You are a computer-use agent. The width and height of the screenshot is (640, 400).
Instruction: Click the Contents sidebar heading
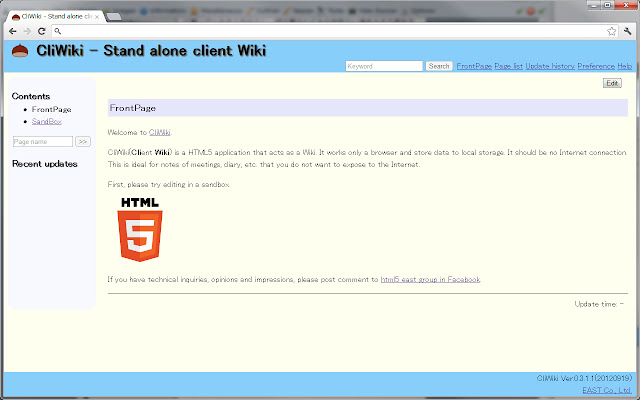point(31,96)
